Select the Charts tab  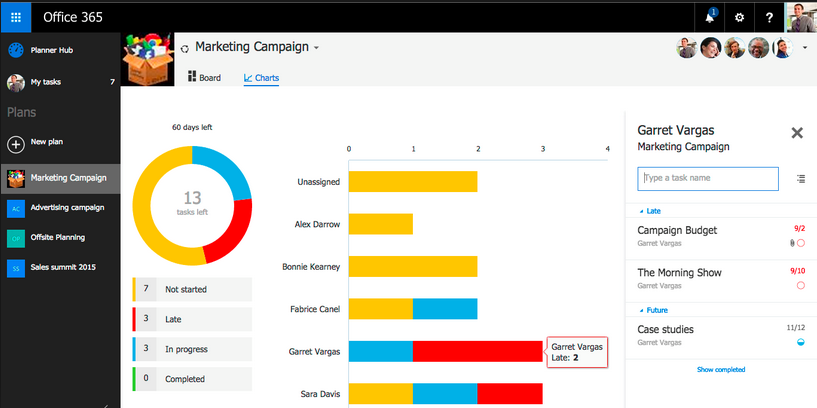261,77
